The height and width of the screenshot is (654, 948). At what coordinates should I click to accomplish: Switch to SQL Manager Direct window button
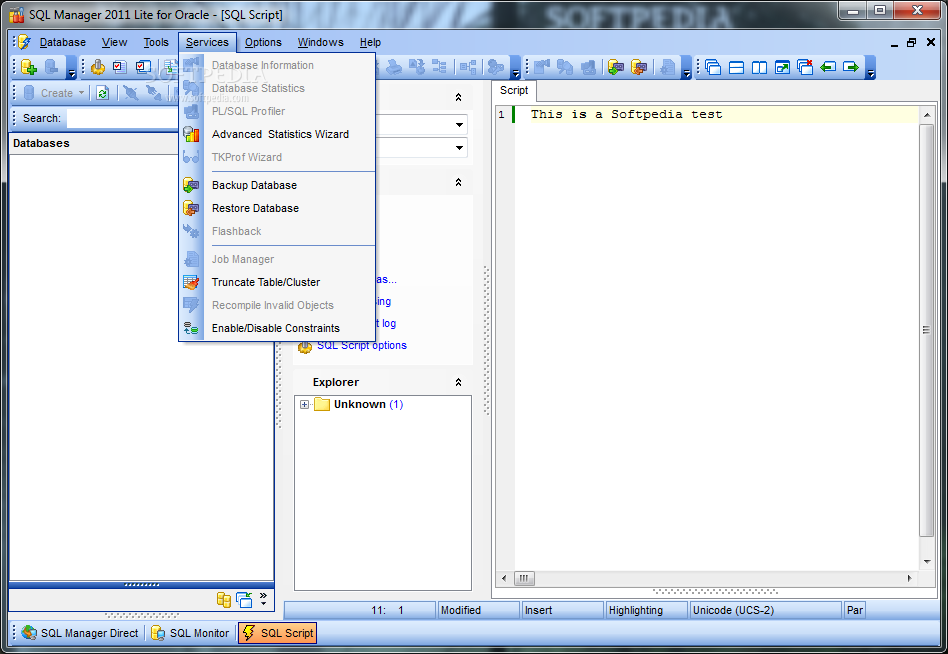coord(79,633)
